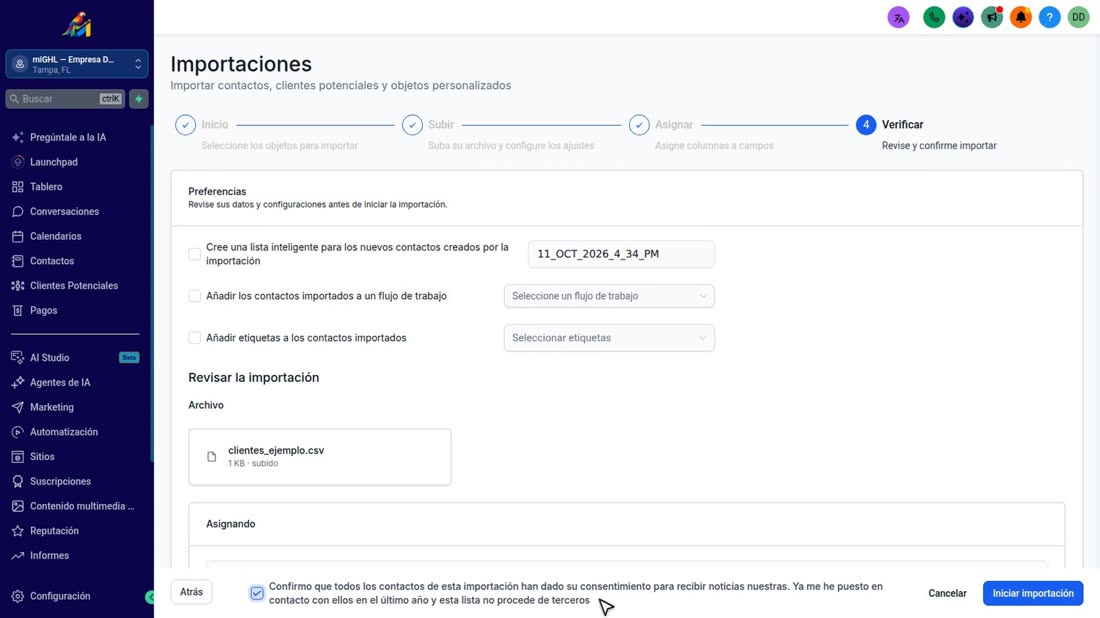This screenshot has height=618, width=1100.
Task: Click Iniciar importación button
Action: (x=1033, y=593)
